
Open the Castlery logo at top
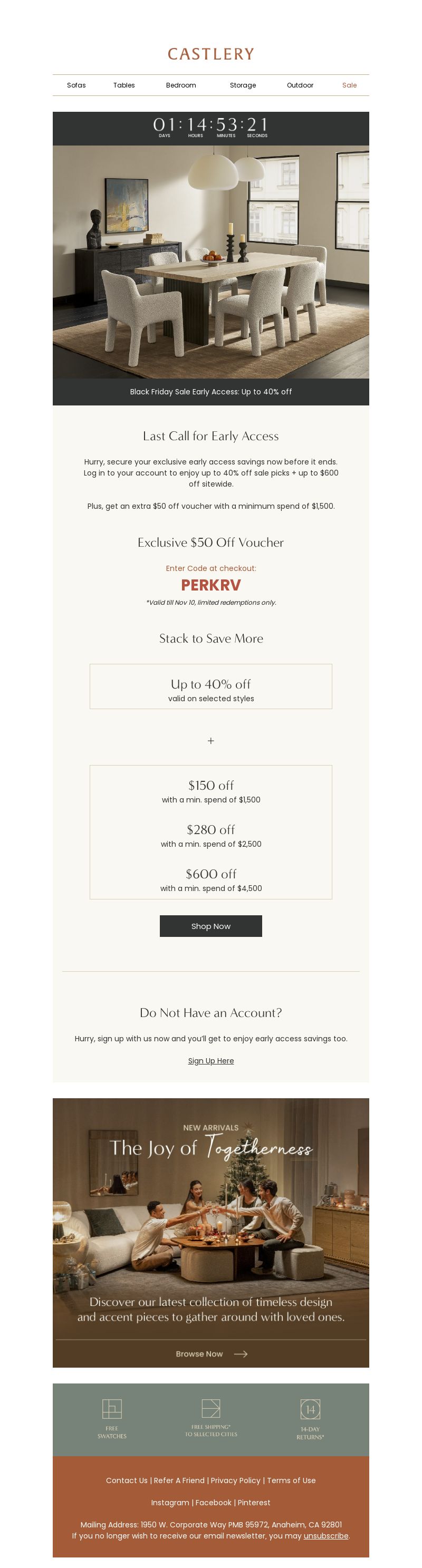pos(210,54)
